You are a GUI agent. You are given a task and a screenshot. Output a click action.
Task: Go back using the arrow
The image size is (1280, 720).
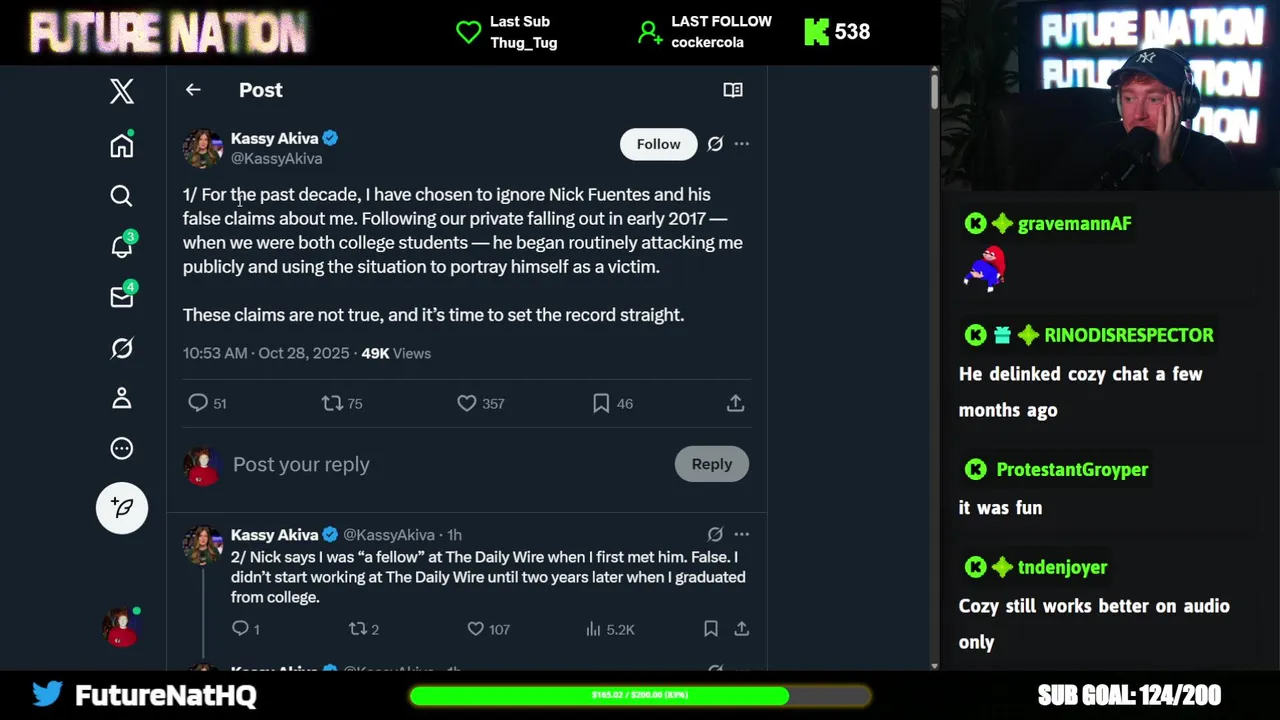[193, 90]
